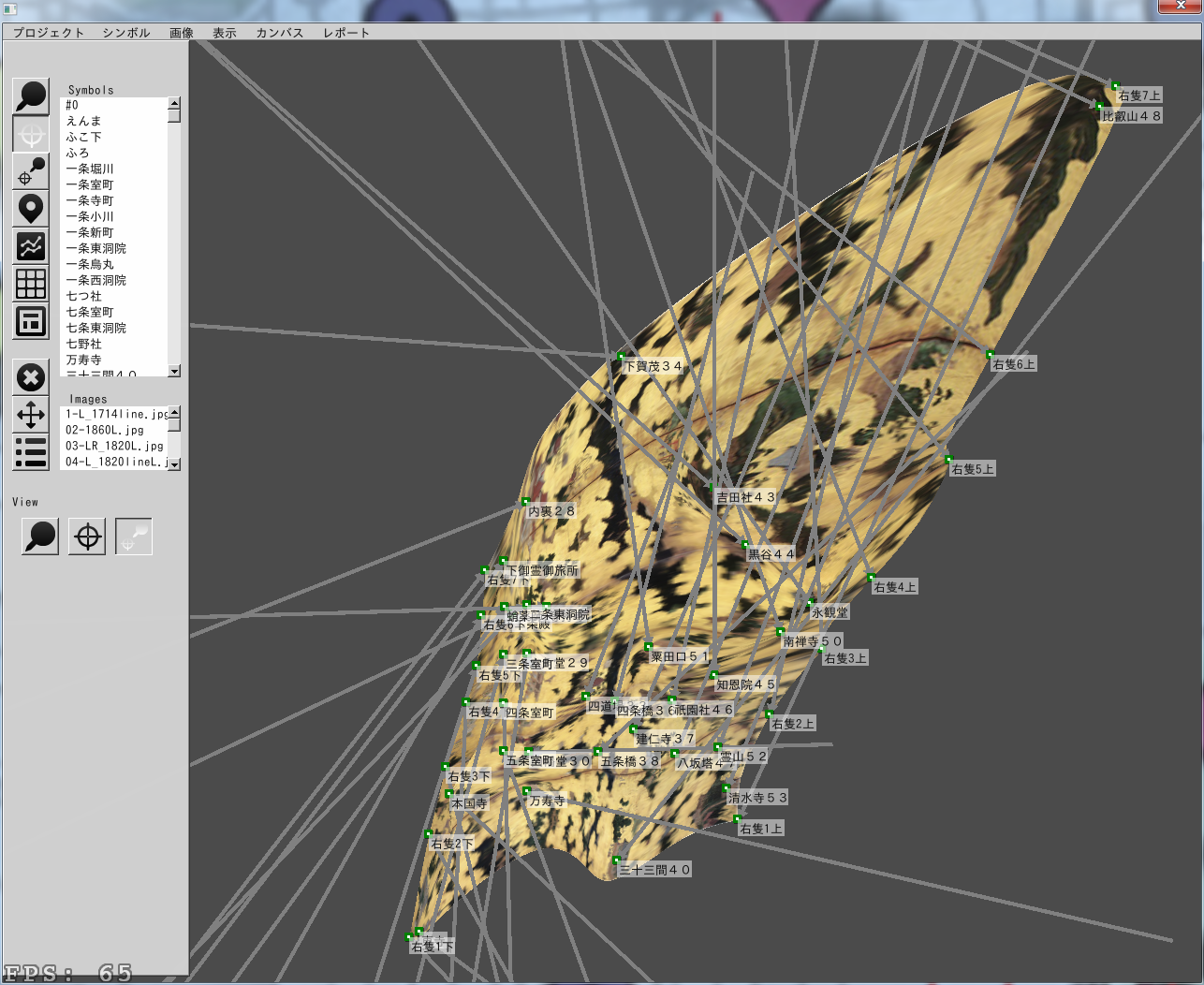The image size is (1204, 985).
Task: Click the 吉田社４３ label on the map
Action: click(745, 497)
